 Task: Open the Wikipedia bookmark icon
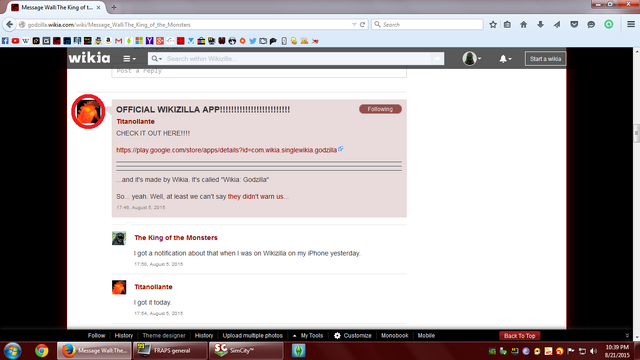pyautogui.click(x=26, y=41)
